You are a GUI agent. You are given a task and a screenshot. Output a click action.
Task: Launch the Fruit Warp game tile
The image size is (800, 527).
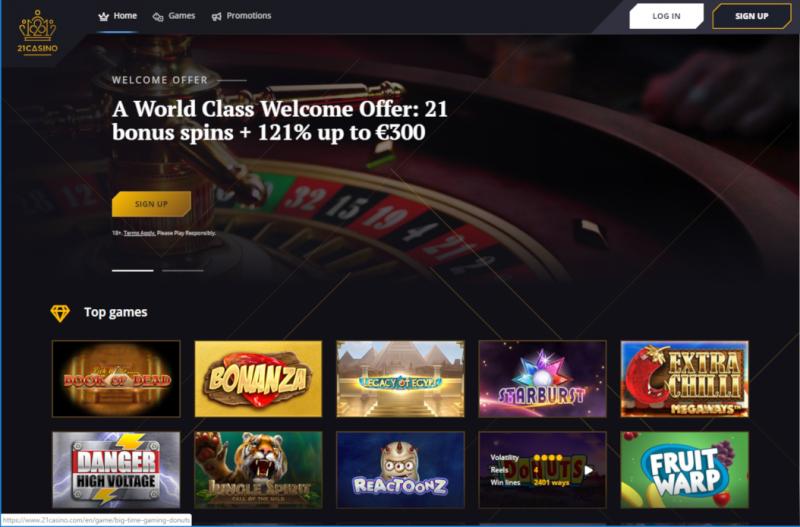[x=685, y=470]
